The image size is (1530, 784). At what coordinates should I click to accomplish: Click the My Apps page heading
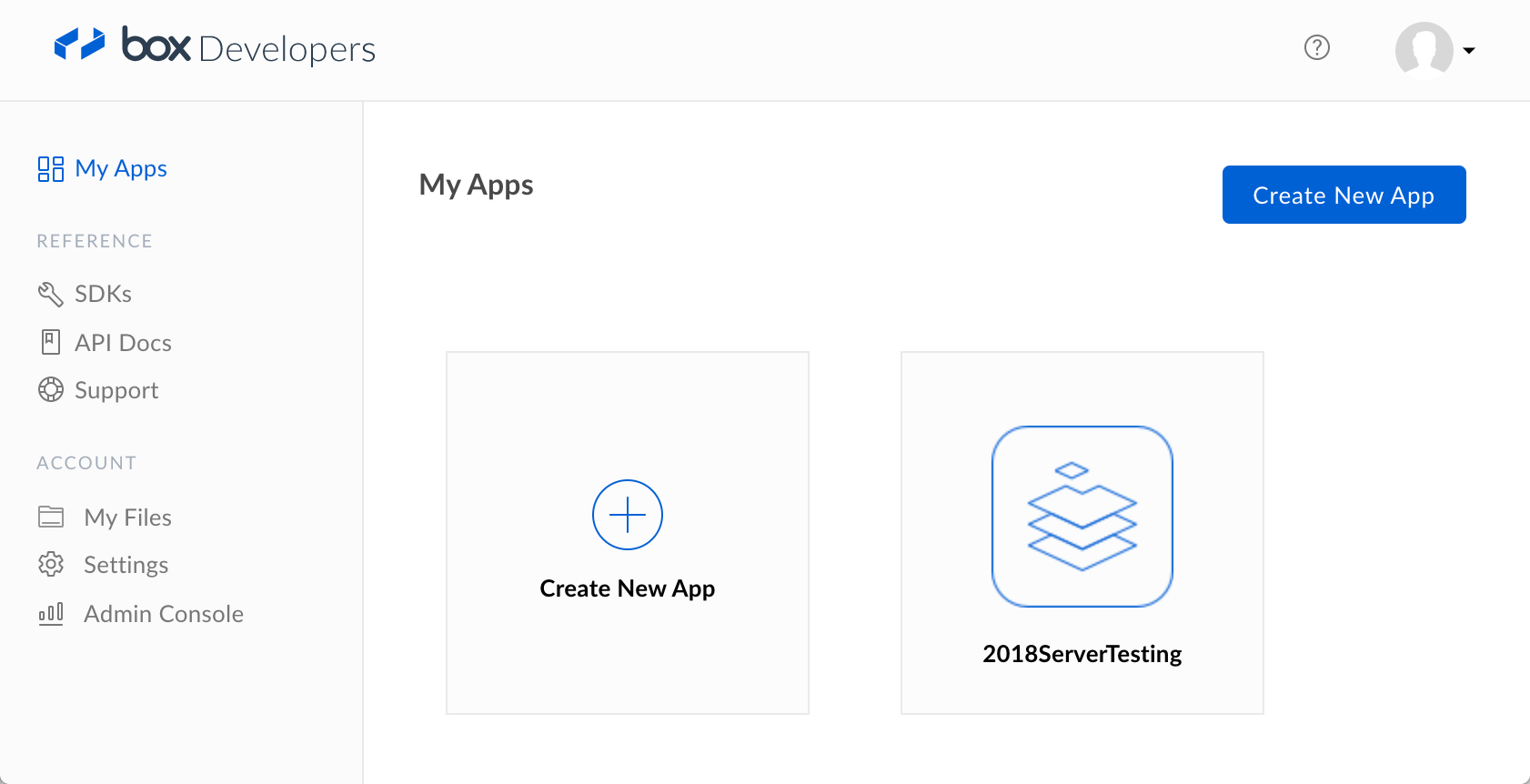[x=476, y=185]
